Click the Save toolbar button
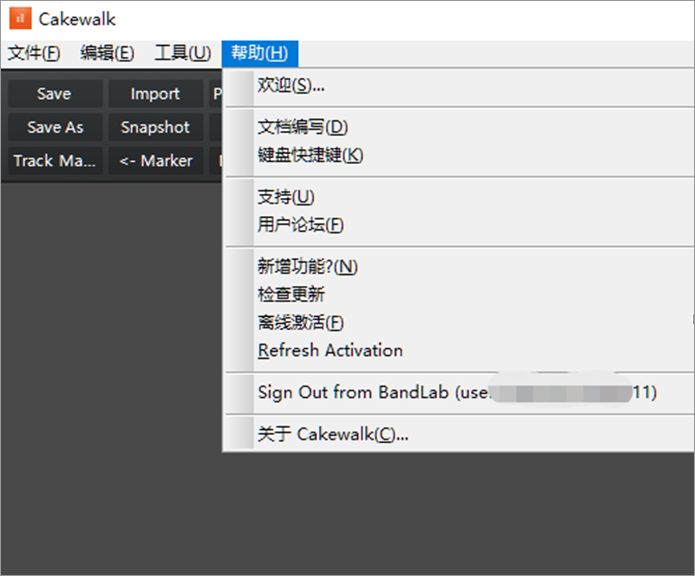 tap(55, 93)
